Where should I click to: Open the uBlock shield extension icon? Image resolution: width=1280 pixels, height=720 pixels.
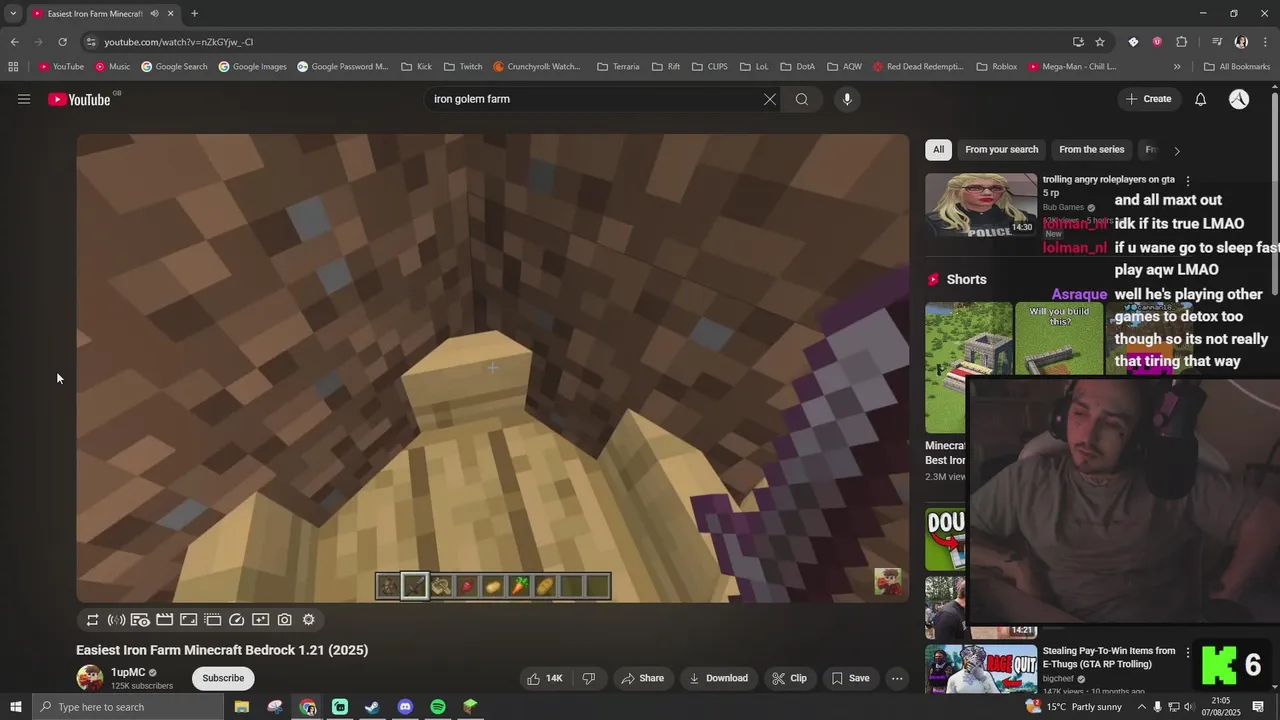(x=1157, y=42)
